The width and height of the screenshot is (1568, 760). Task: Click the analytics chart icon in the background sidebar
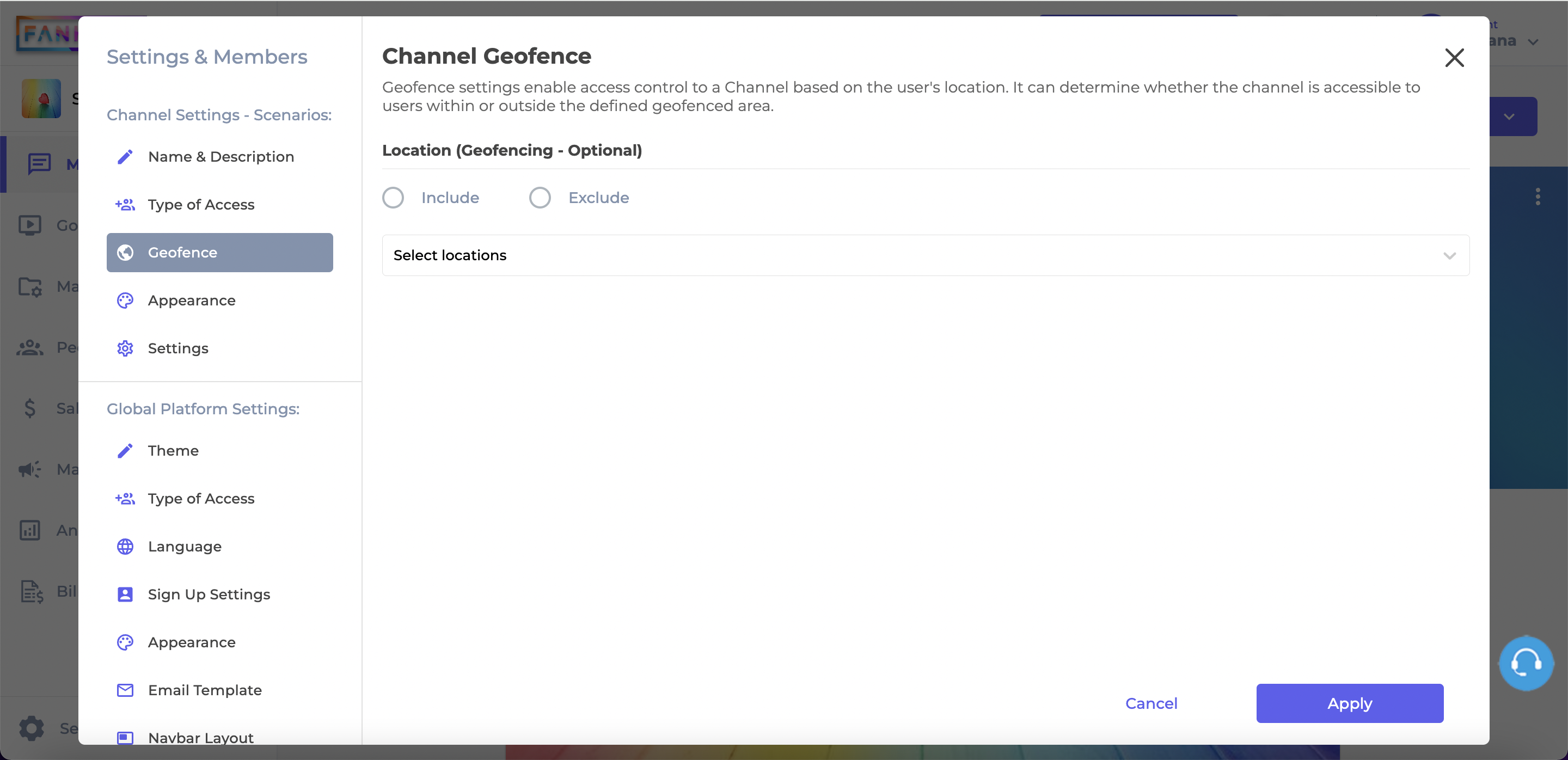coord(30,530)
